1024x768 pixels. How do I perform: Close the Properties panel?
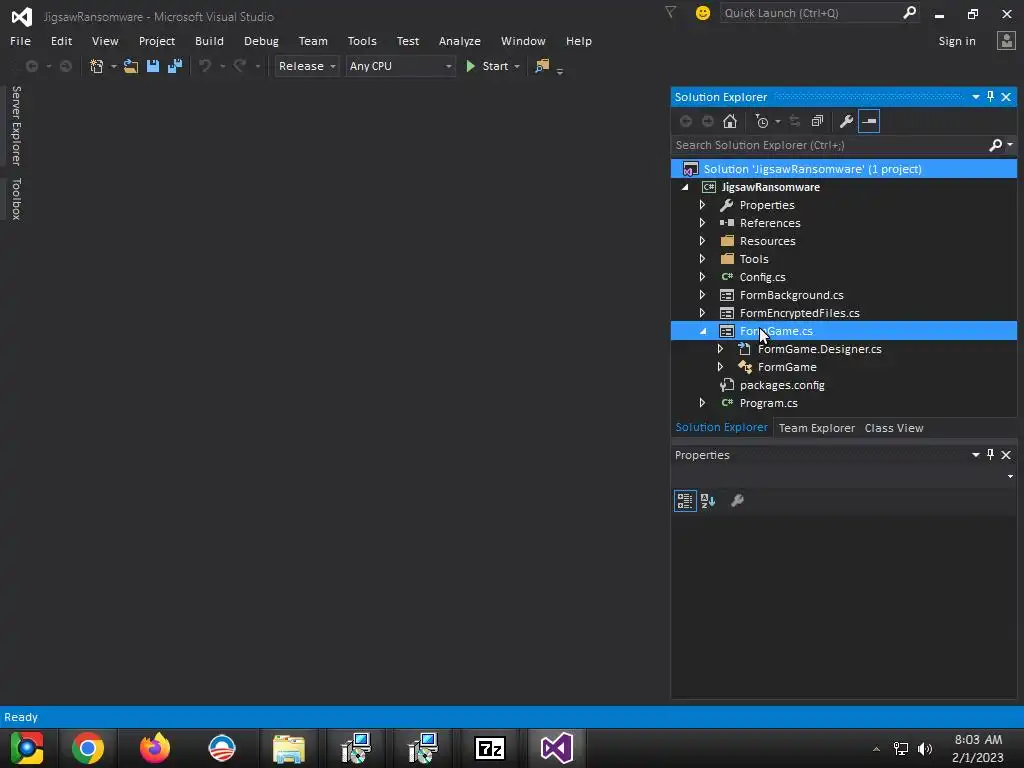[x=1006, y=455]
